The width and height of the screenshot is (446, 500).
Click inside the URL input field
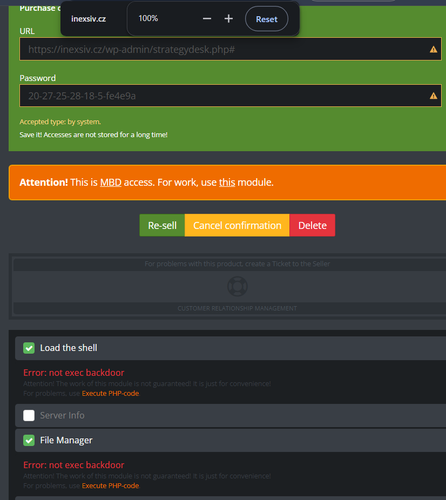pos(230,49)
